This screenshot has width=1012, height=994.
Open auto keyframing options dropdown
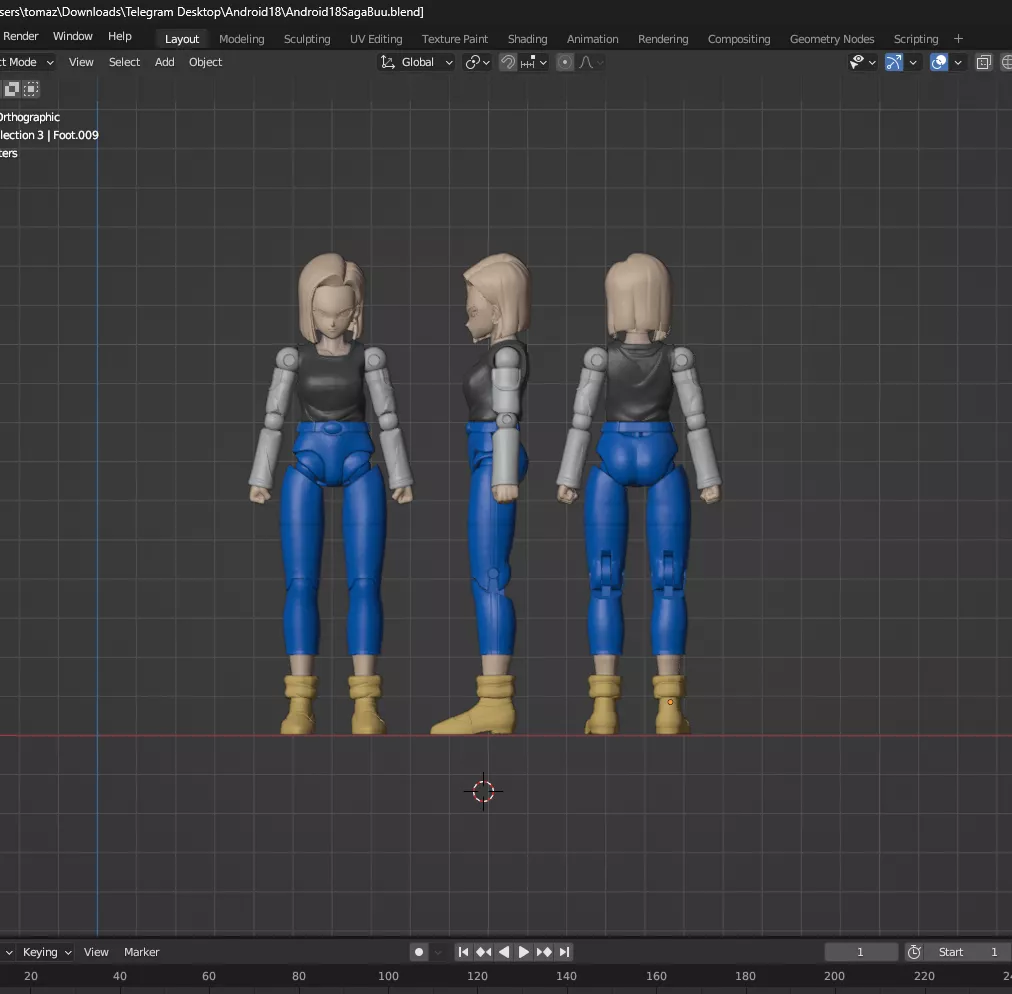tap(438, 952)
